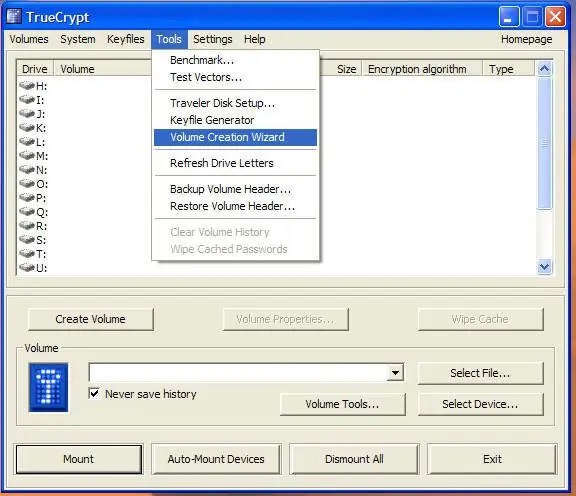
Task: Open Volume Tools... button
Action: tap(342, 404)
